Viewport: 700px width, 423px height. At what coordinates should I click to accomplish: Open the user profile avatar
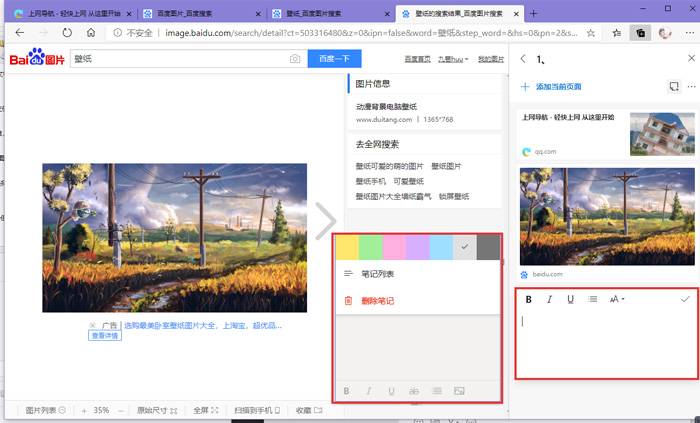(665, 33)
